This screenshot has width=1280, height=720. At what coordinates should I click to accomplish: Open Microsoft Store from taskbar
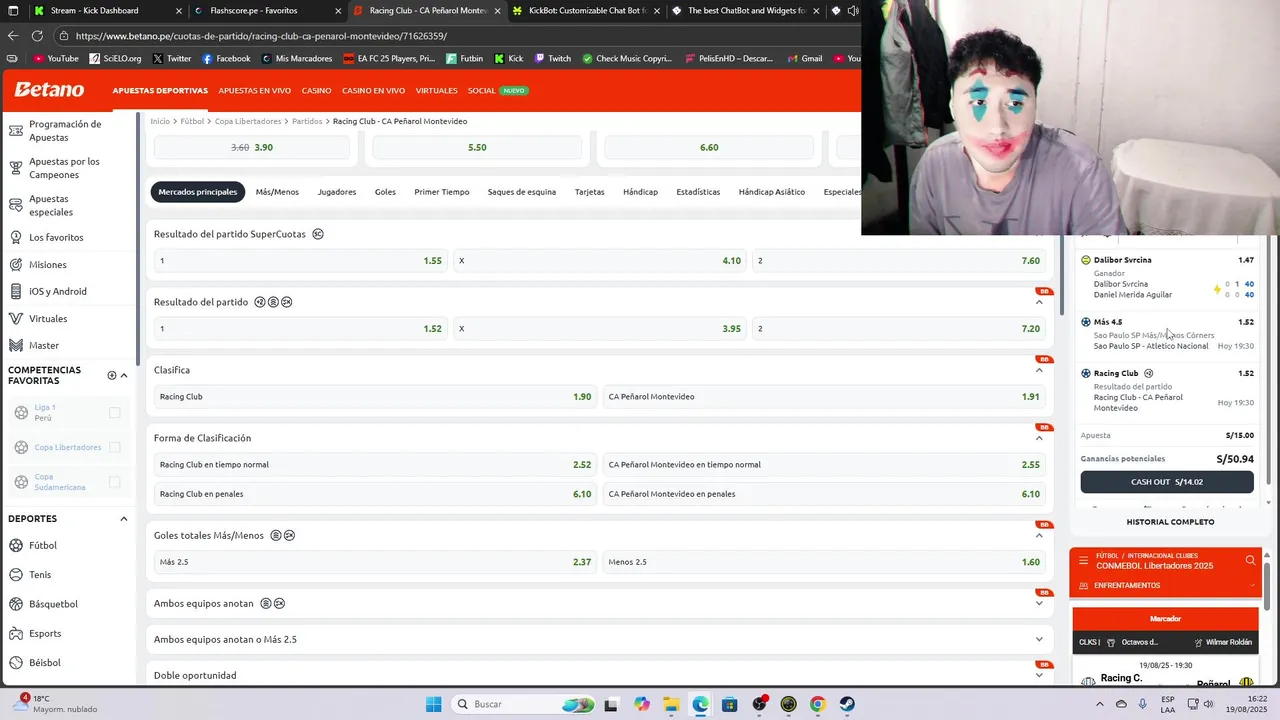[x=729, y=704]
